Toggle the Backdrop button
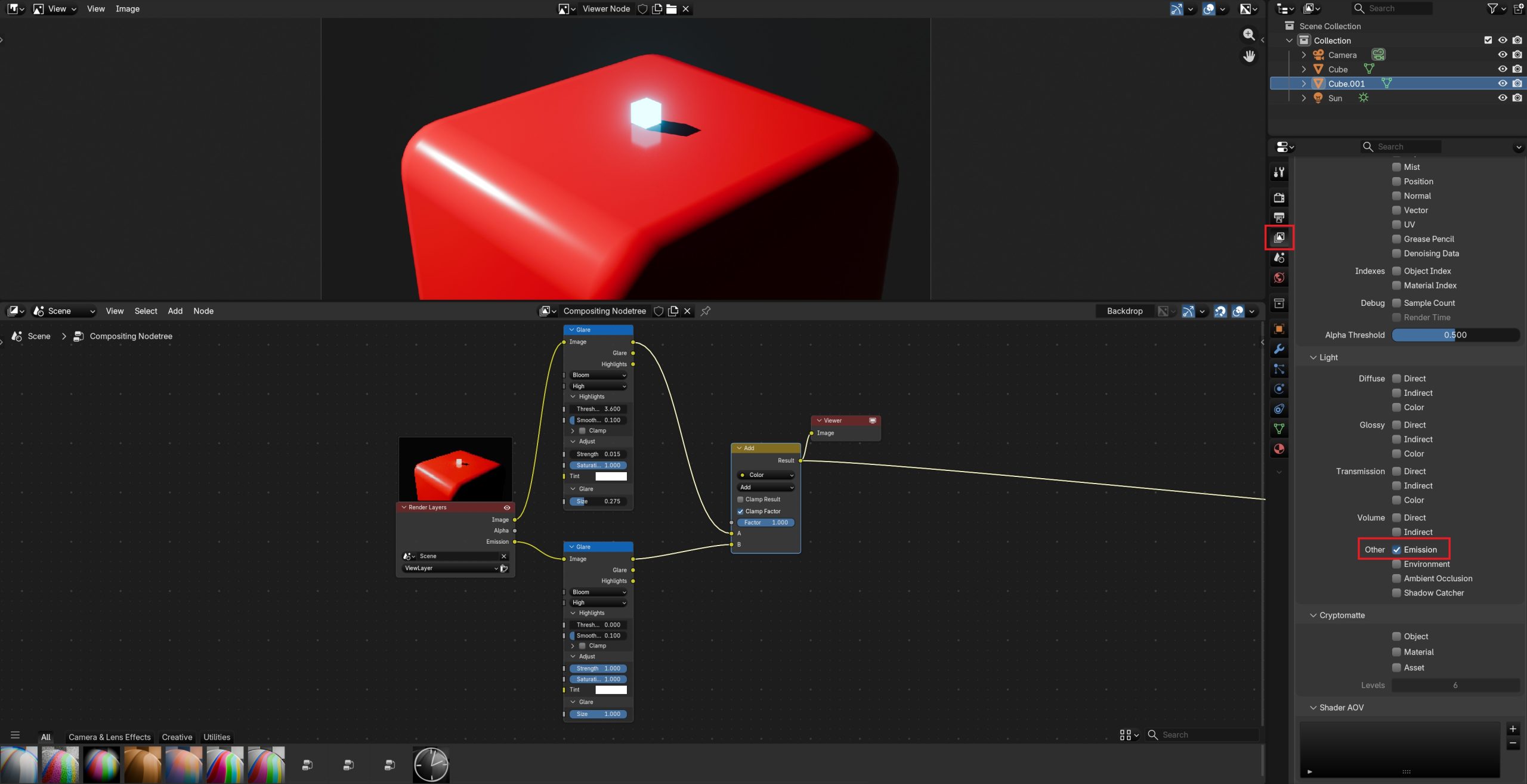The height and width of the screenshot is (784, 1527). pyautogui.click(x=1125, y=311)
